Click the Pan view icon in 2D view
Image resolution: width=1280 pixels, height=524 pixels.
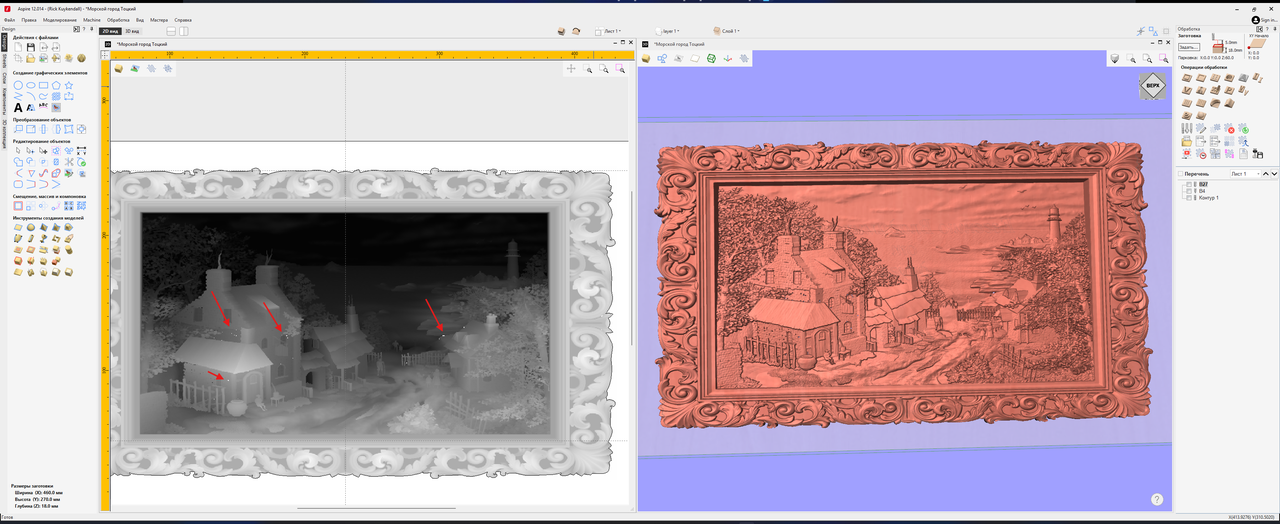coord(571,69)
